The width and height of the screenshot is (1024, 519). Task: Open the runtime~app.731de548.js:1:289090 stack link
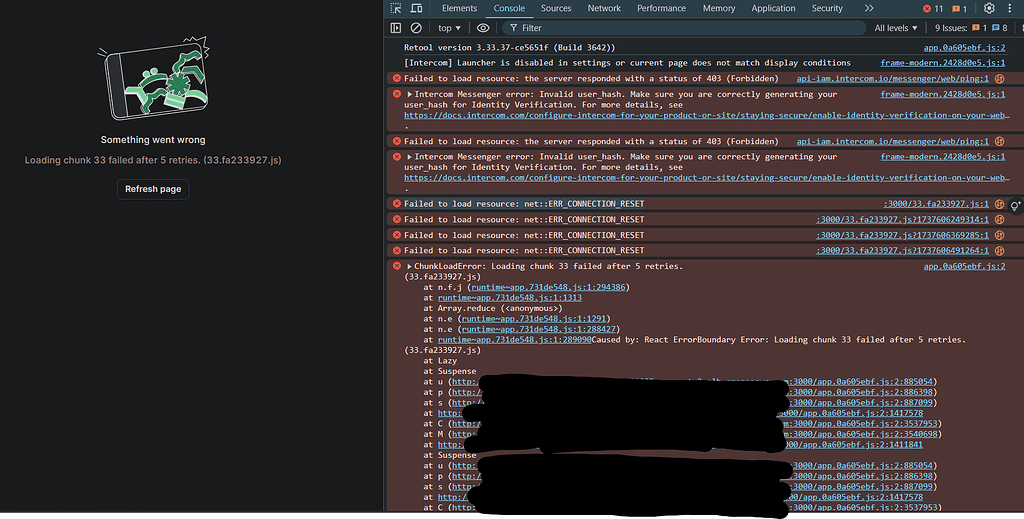pyautogui.click(x=515, y=340)
